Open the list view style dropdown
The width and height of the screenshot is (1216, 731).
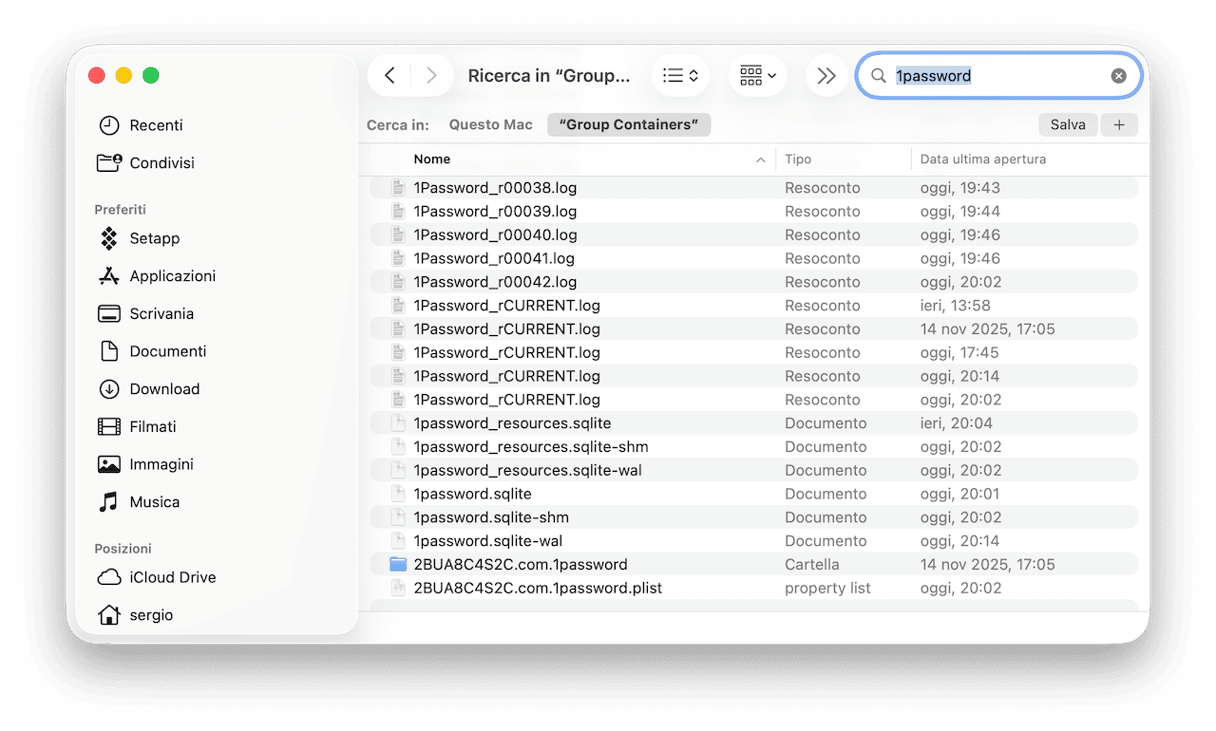click(x=680, y=76)
